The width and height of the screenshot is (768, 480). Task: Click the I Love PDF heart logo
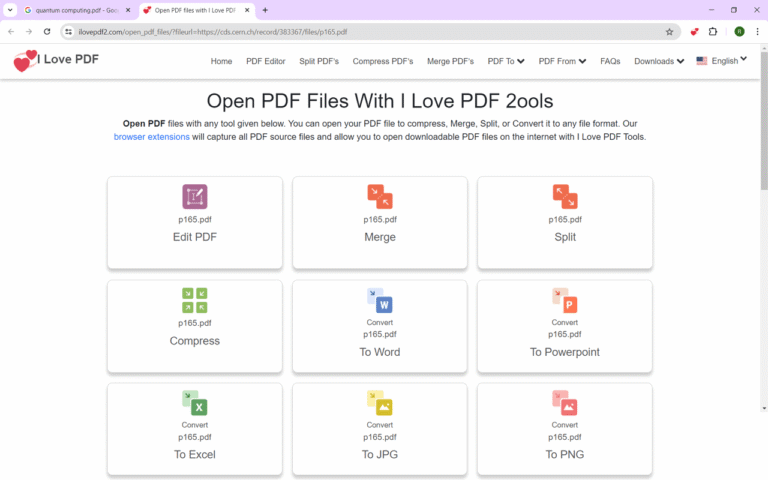[x=24, y=61]
